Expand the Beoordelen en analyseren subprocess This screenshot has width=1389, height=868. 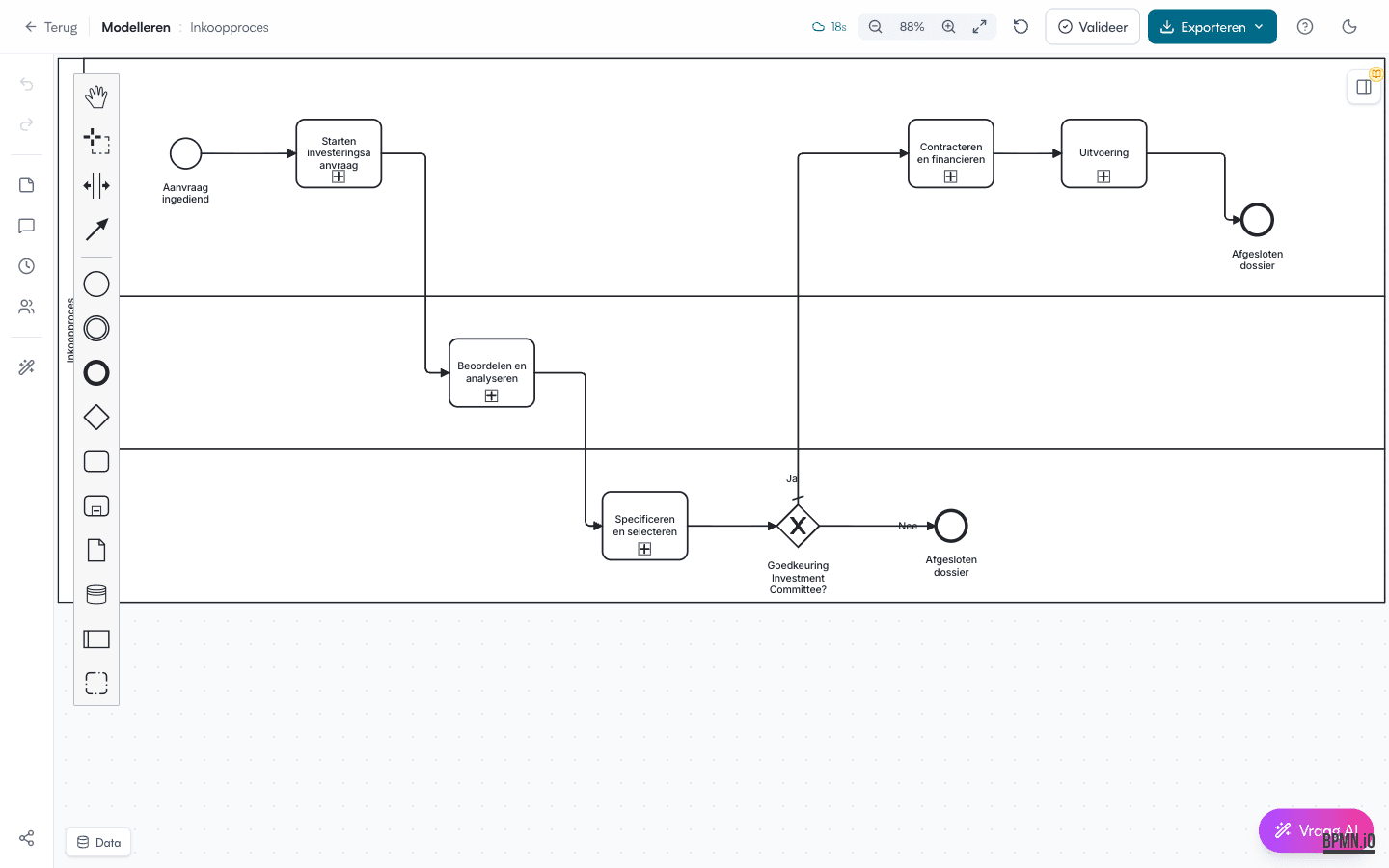pos(492,394)
